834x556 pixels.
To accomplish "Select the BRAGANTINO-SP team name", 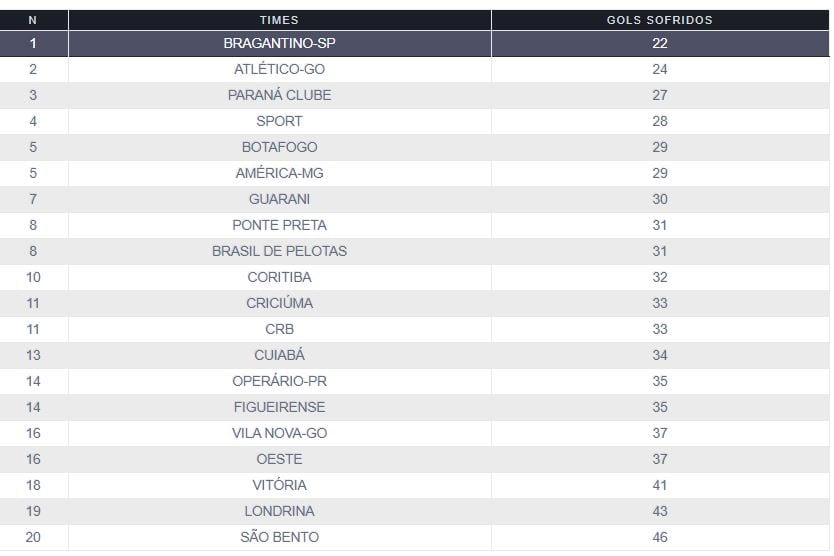I will pyautogui.click(x=279, y=44).
